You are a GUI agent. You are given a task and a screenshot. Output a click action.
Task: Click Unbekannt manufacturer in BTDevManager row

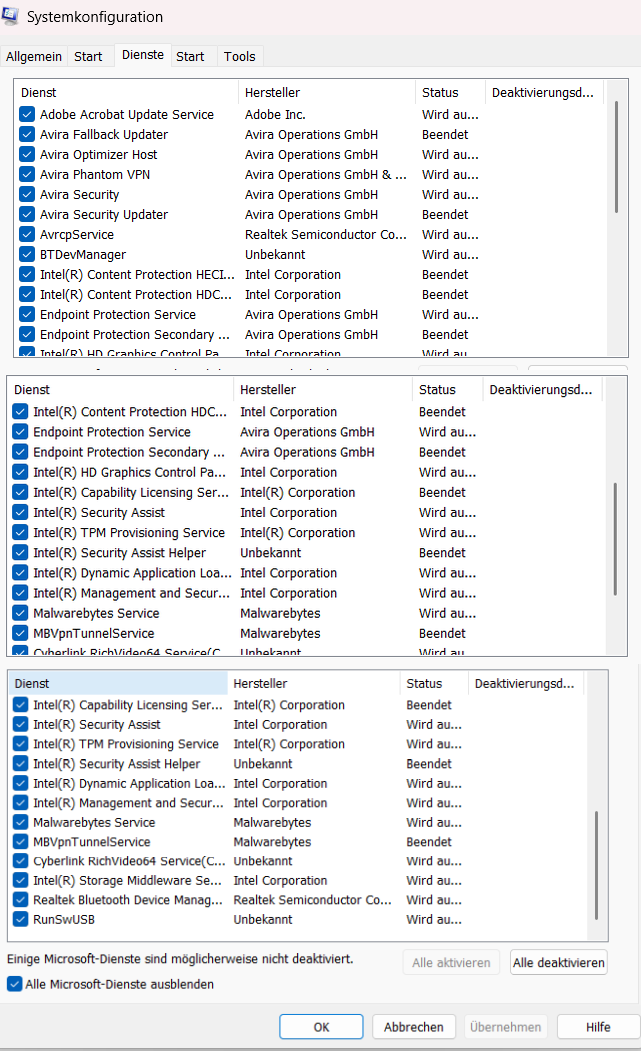click(x=275, y=255)
